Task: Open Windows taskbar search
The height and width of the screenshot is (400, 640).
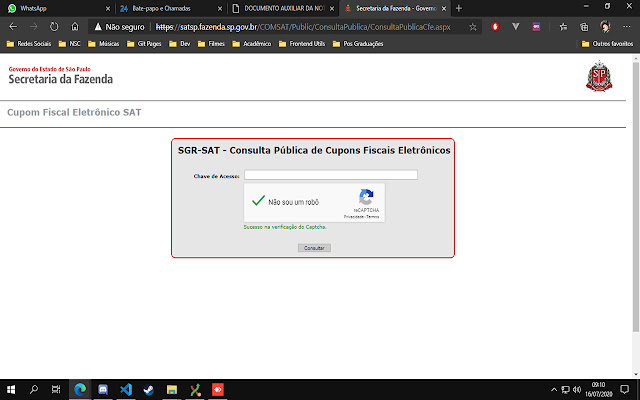Action: pos(34,389)
